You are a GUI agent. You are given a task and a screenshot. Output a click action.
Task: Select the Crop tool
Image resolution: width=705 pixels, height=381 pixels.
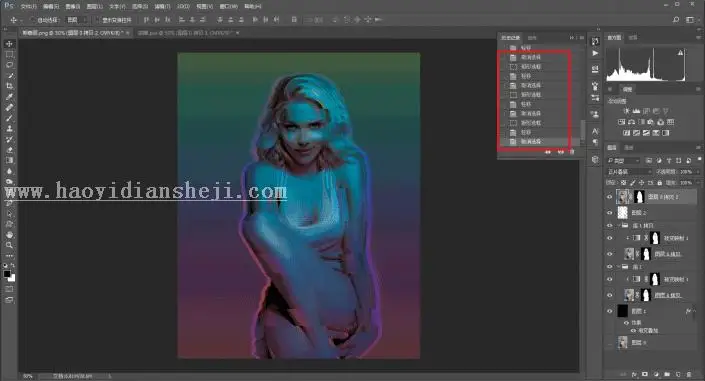pos(9,86)
